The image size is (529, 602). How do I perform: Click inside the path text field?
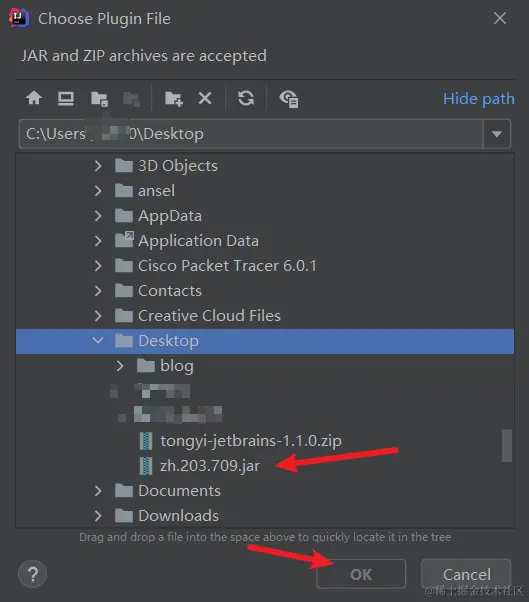(251, 134)
